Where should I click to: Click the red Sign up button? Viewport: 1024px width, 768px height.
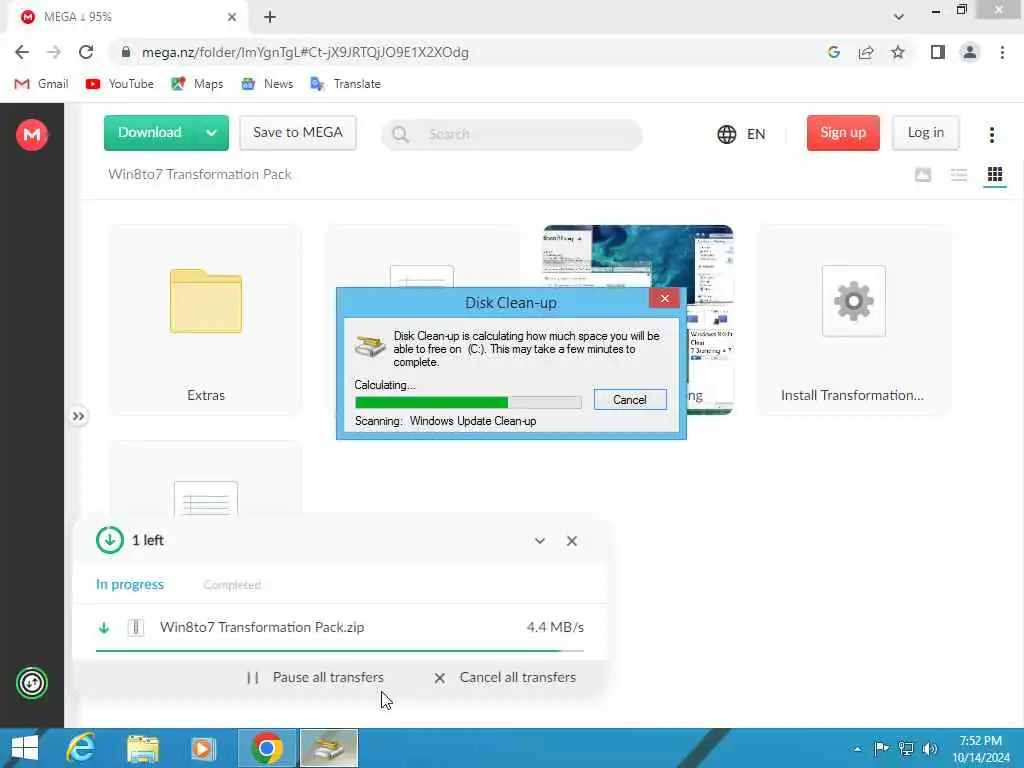(843, 133)
